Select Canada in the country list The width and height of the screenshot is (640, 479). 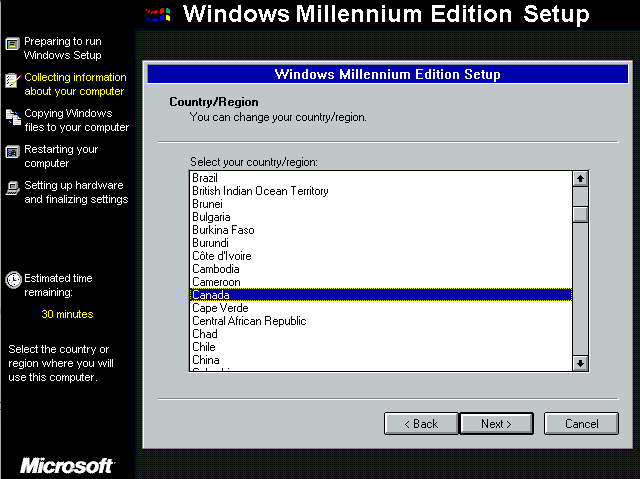(211, 295)
